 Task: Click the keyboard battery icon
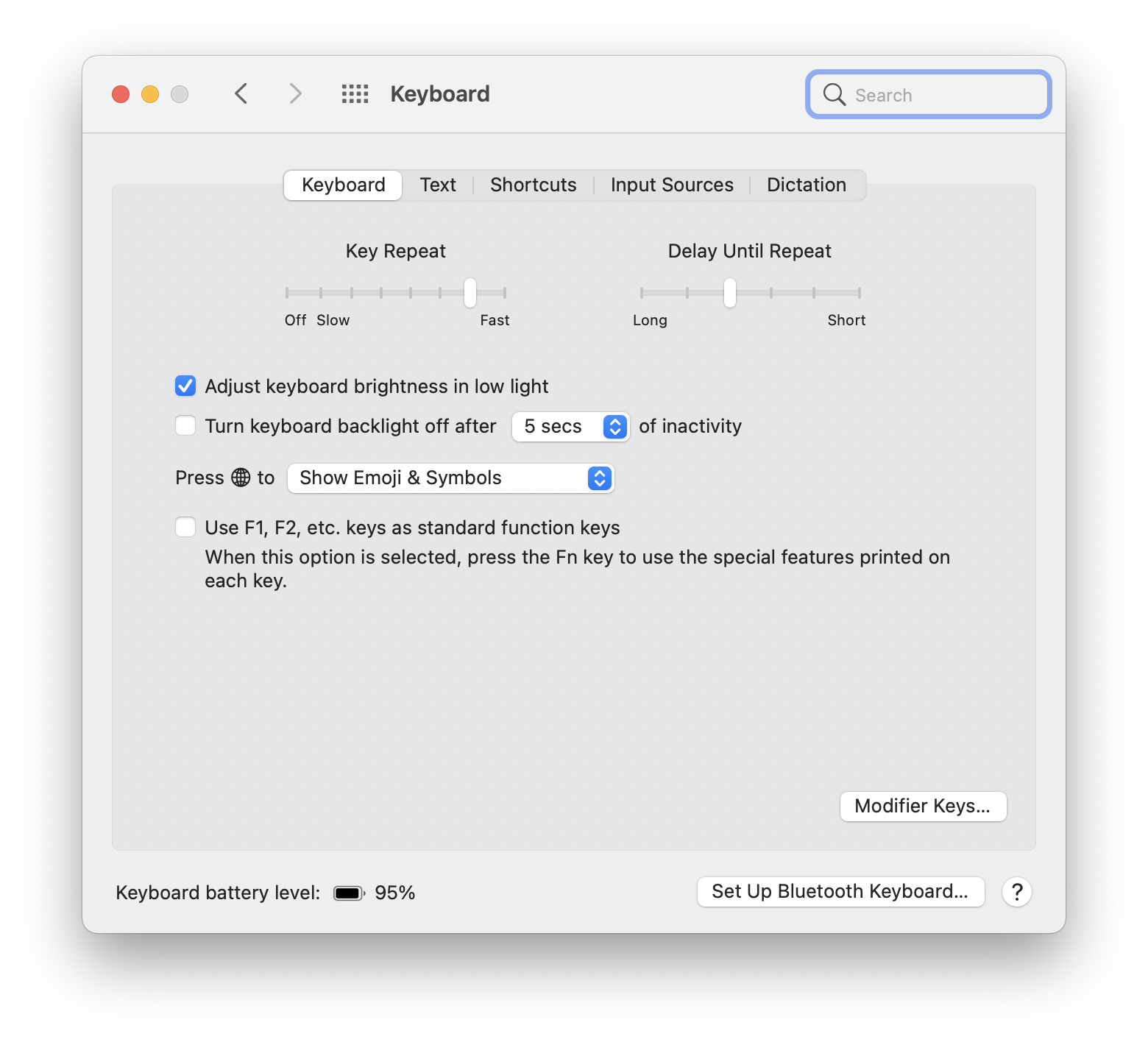point(349,893)
